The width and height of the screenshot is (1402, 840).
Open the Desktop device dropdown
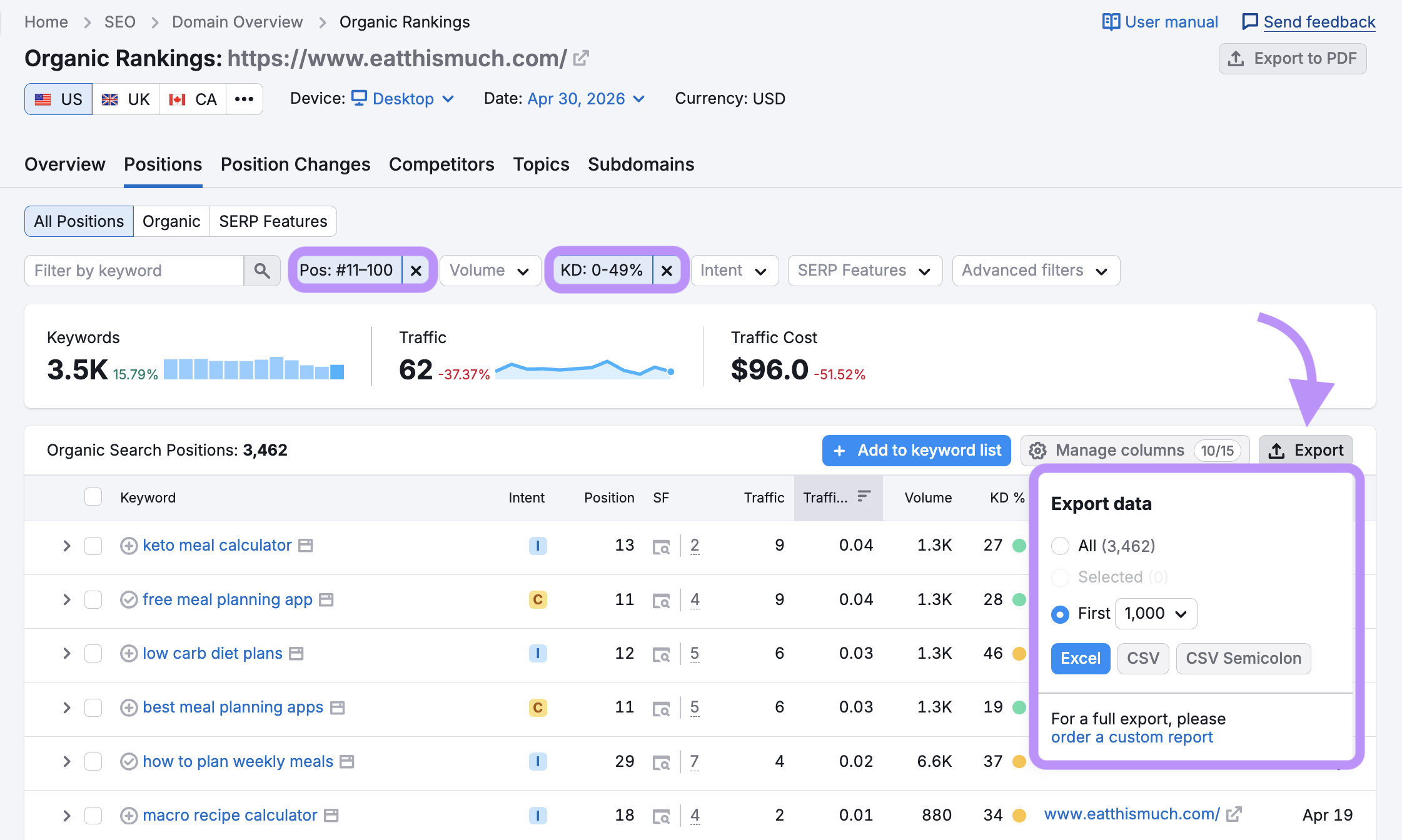(x=403, y=99)
